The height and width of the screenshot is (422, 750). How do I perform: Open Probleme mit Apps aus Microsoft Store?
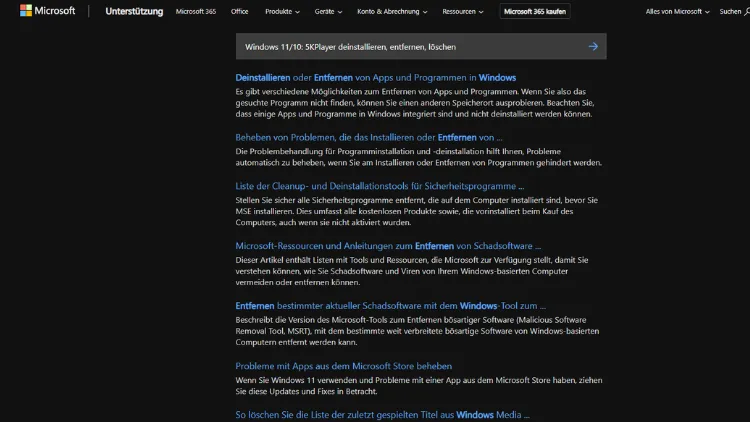coord(343,366)
